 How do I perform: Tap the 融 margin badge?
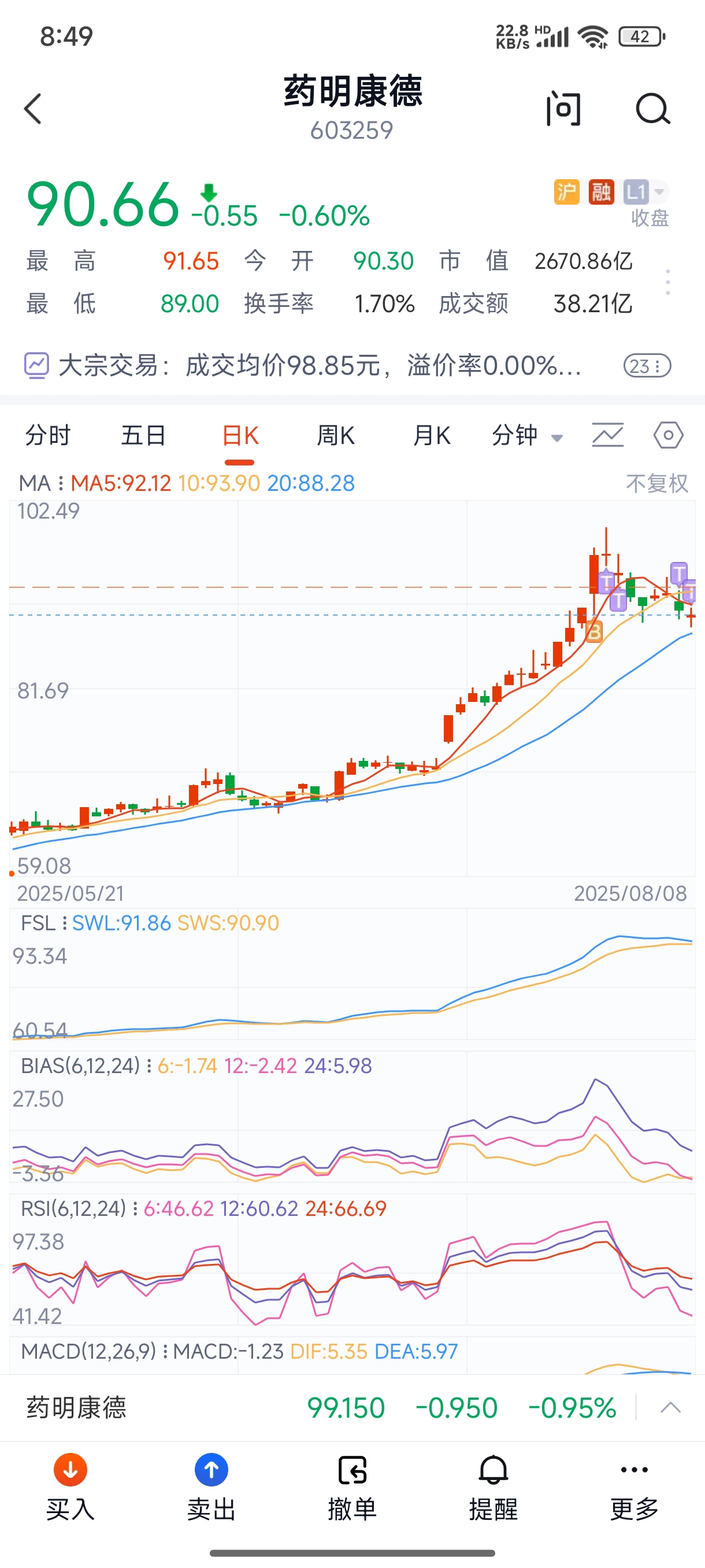coord(601,193)
